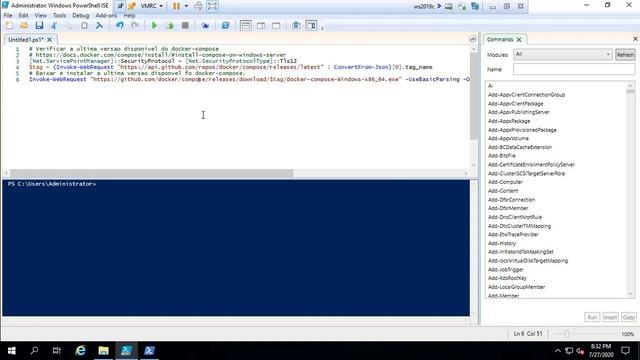Viewport: 640px width, 360px height.
Task: Select Add-Content command
Action: 503,191
